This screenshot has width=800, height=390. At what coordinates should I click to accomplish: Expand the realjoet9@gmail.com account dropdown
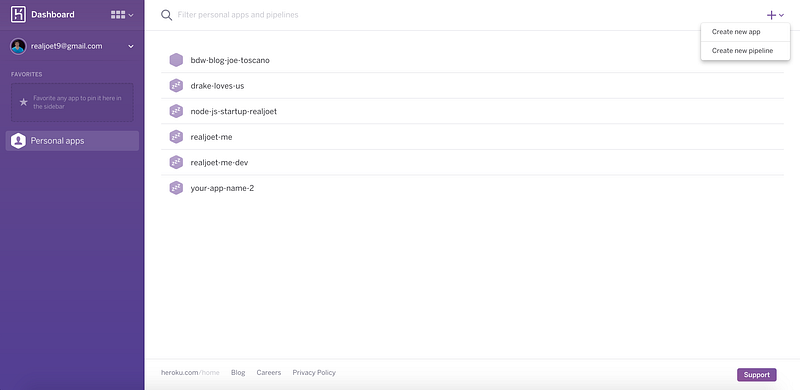tap(131, 46)
